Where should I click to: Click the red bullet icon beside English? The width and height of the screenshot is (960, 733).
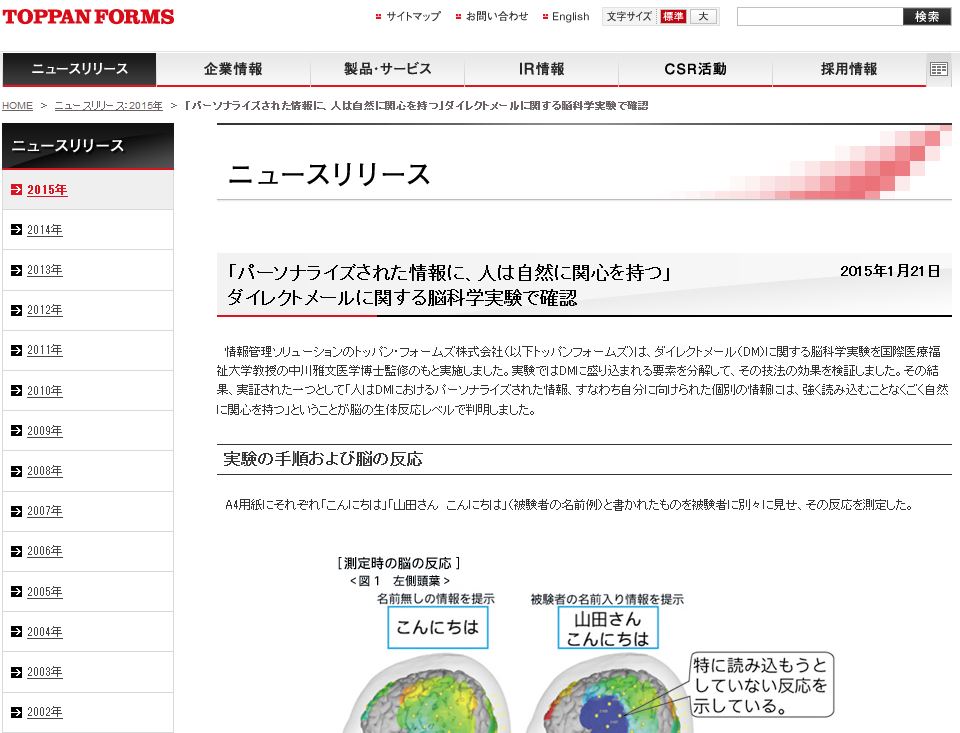tap(546, 17)
